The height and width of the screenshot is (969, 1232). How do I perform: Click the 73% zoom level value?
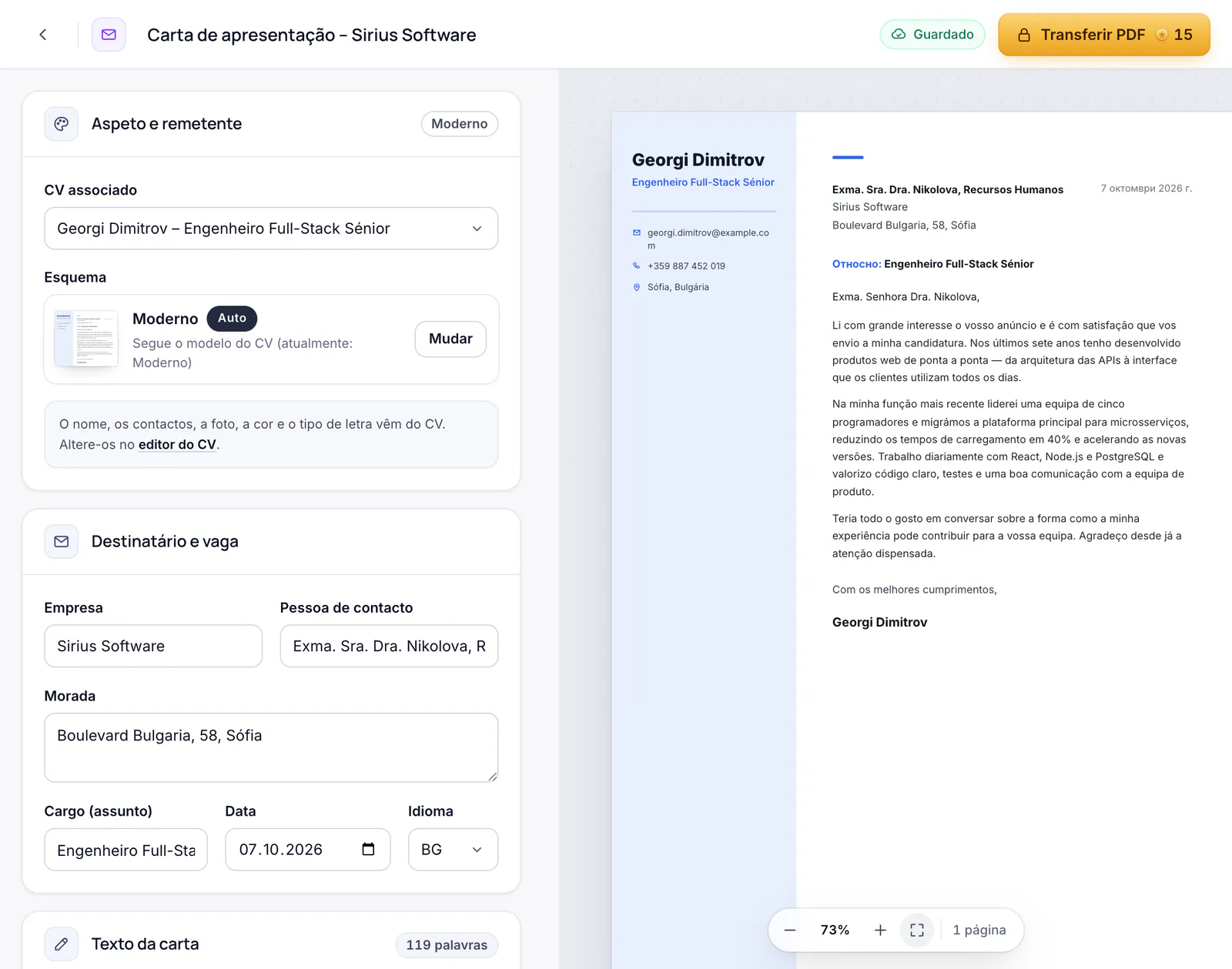[835, 931]
